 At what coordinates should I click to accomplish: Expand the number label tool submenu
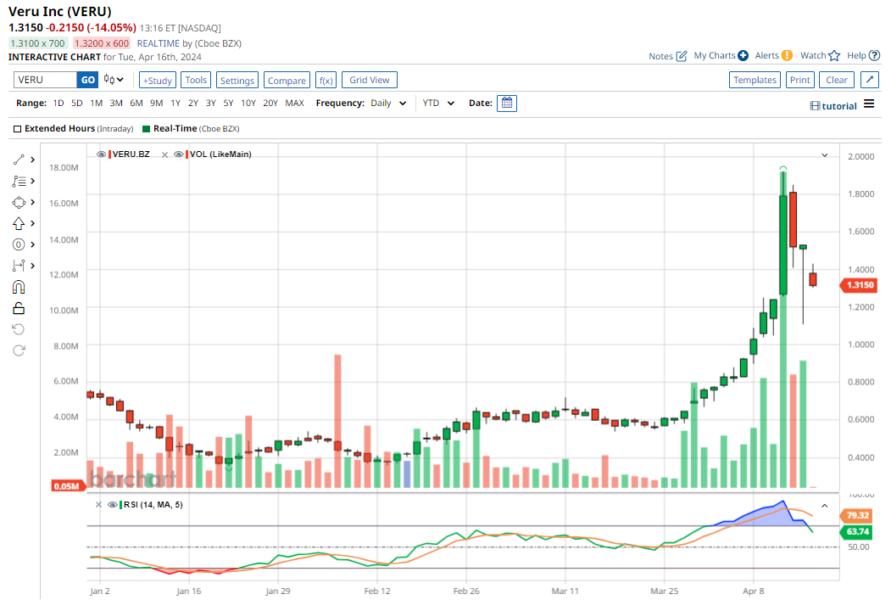(x=32, y=244)
